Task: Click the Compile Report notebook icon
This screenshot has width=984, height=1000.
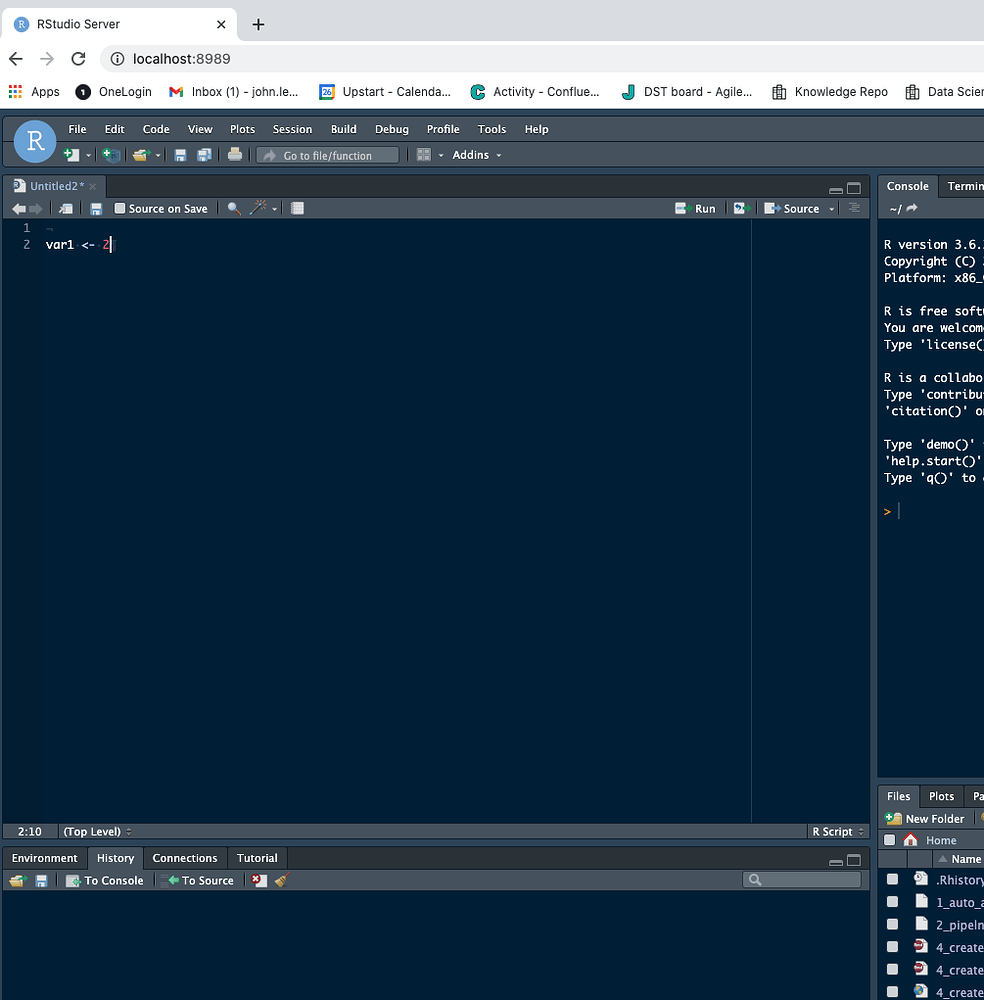Action: click(x=297, y=208)
